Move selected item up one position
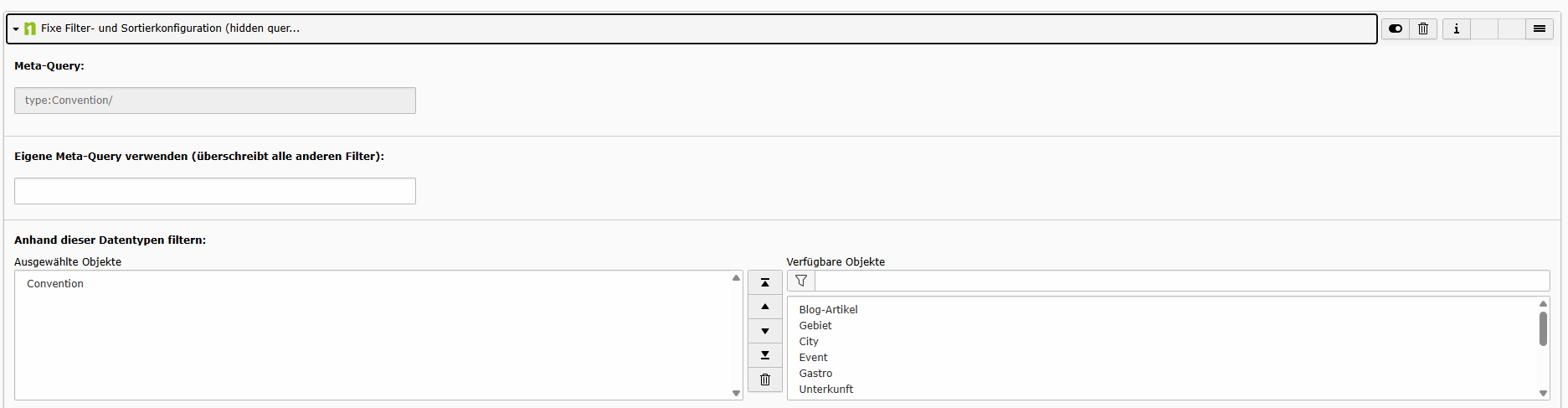Viewport: 1568px width, 408px height. tap(765, 307)
